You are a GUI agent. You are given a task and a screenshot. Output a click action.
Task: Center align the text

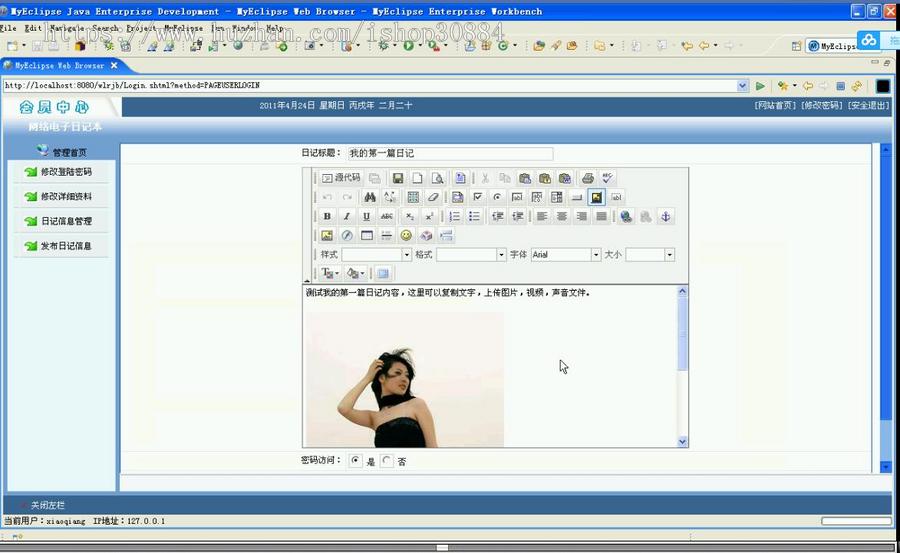pos(562,216)
